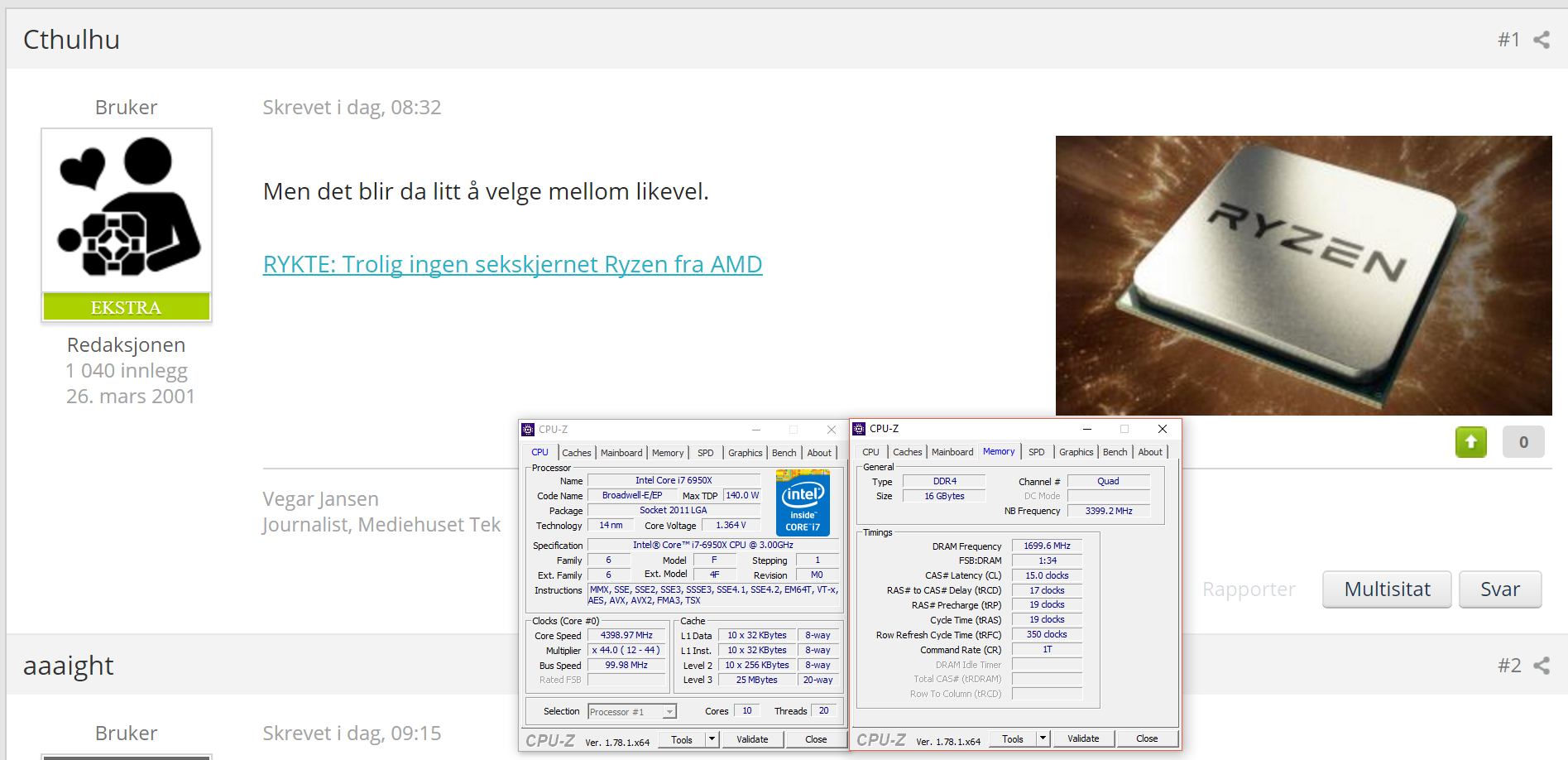Open Bench tab in left CPU-Z window

(784, 453)
